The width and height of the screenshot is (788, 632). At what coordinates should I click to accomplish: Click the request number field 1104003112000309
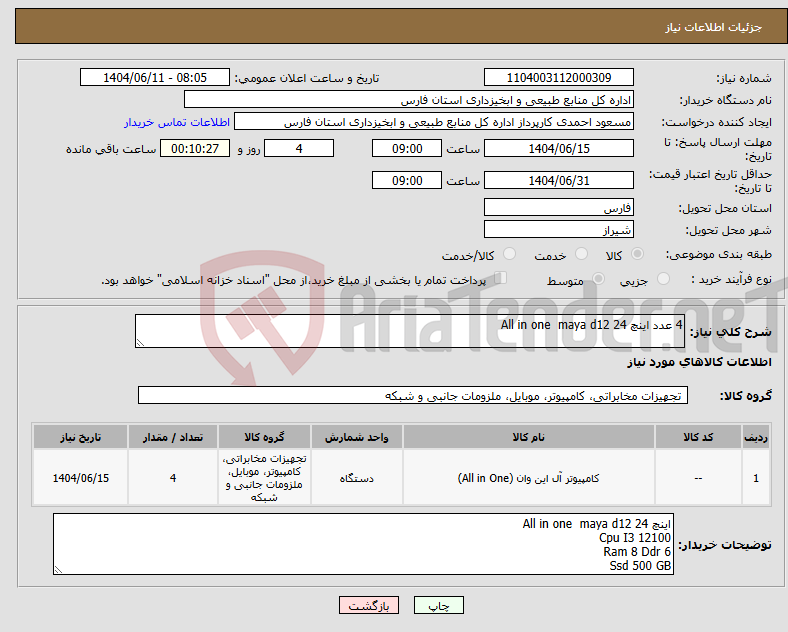point(558,78)
